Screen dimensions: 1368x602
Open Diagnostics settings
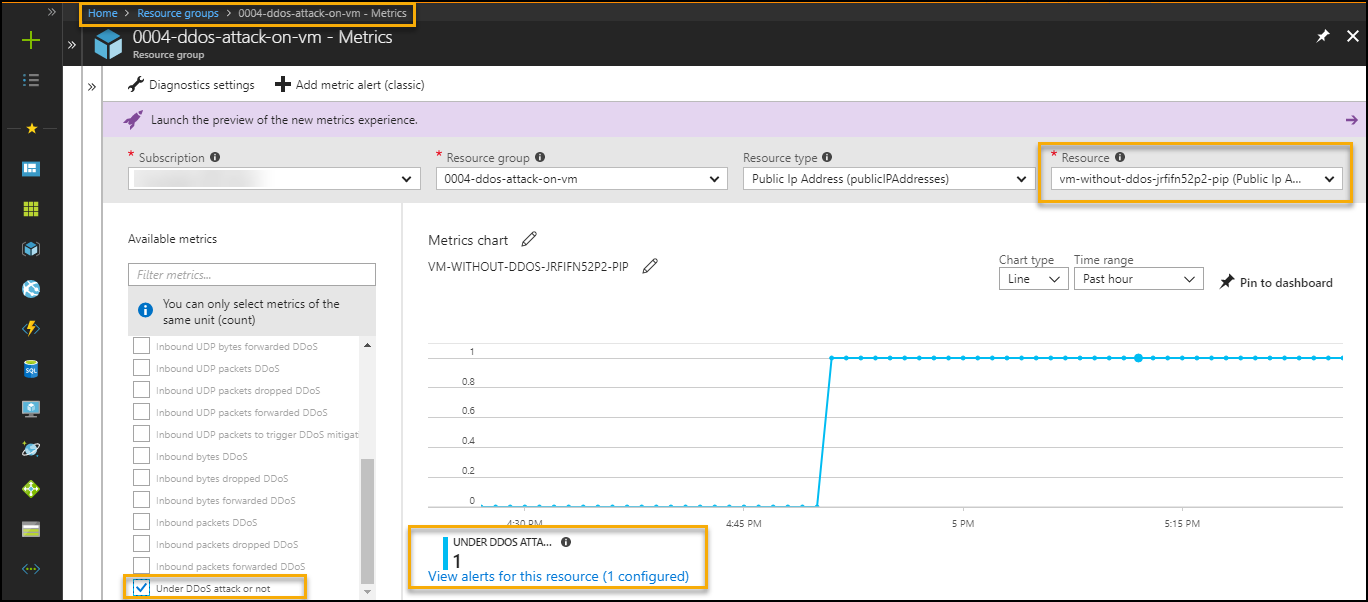[191, 85]
